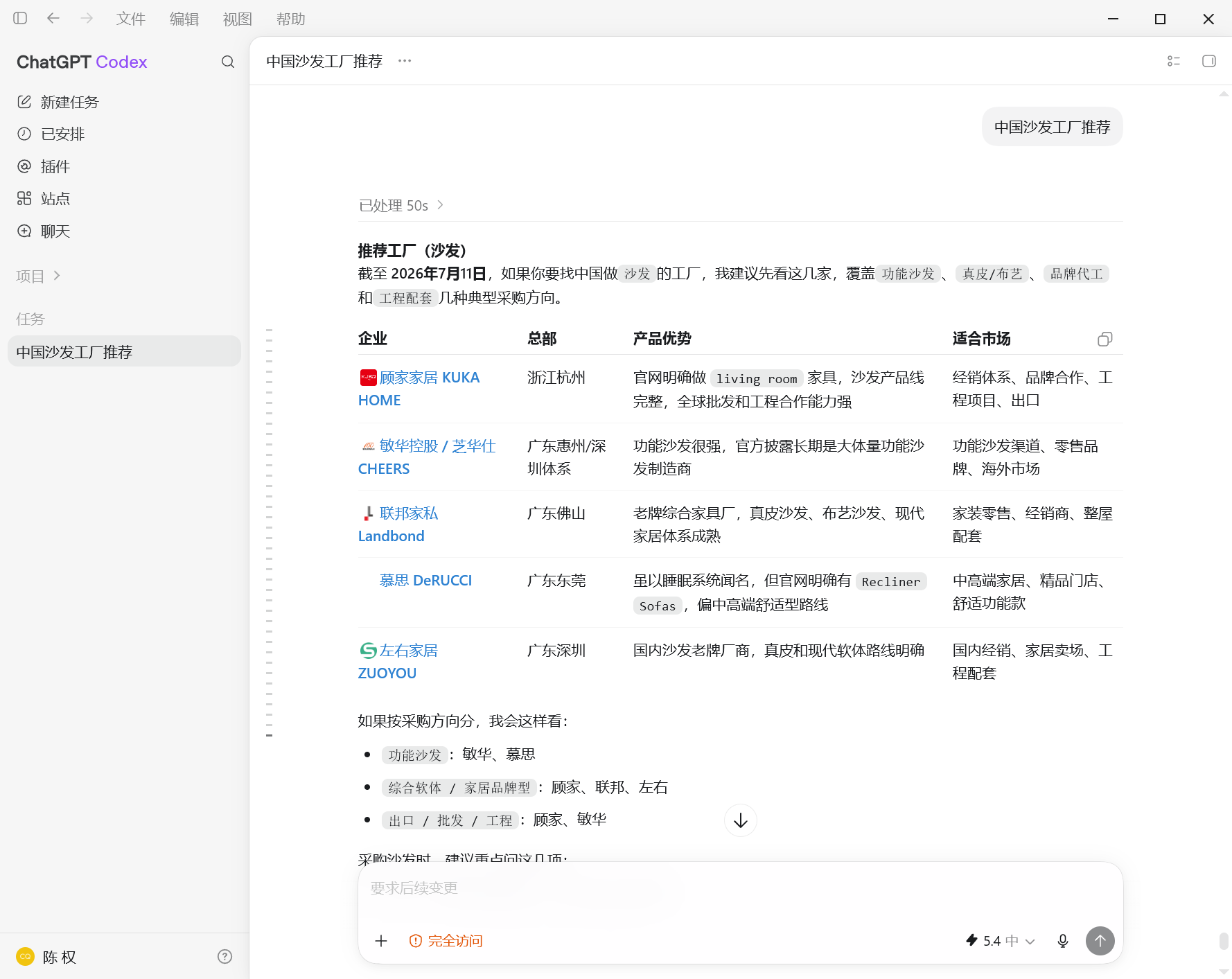Start a 新建任务 task
This screenshot has width=1232, height=979.
point(125,102)
